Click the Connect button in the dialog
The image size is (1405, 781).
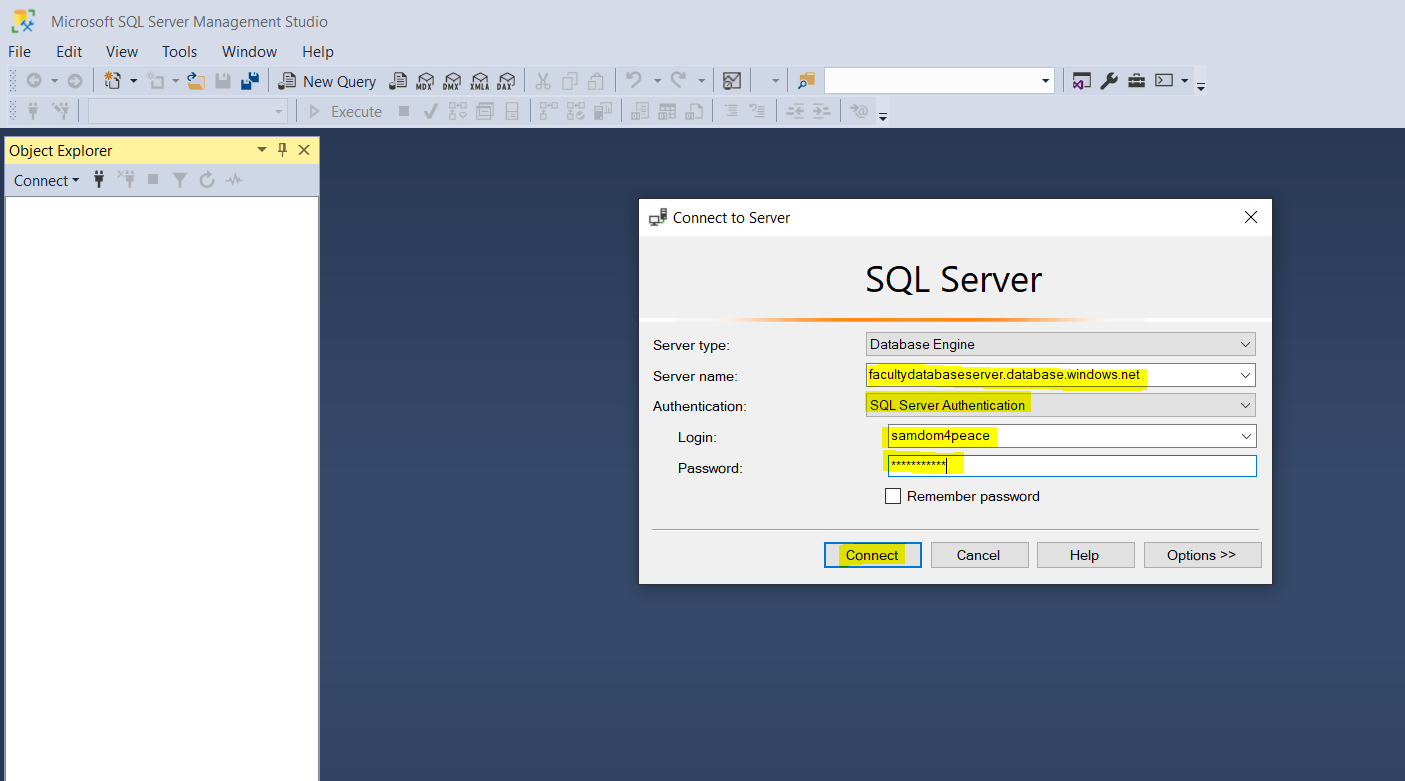873,555
